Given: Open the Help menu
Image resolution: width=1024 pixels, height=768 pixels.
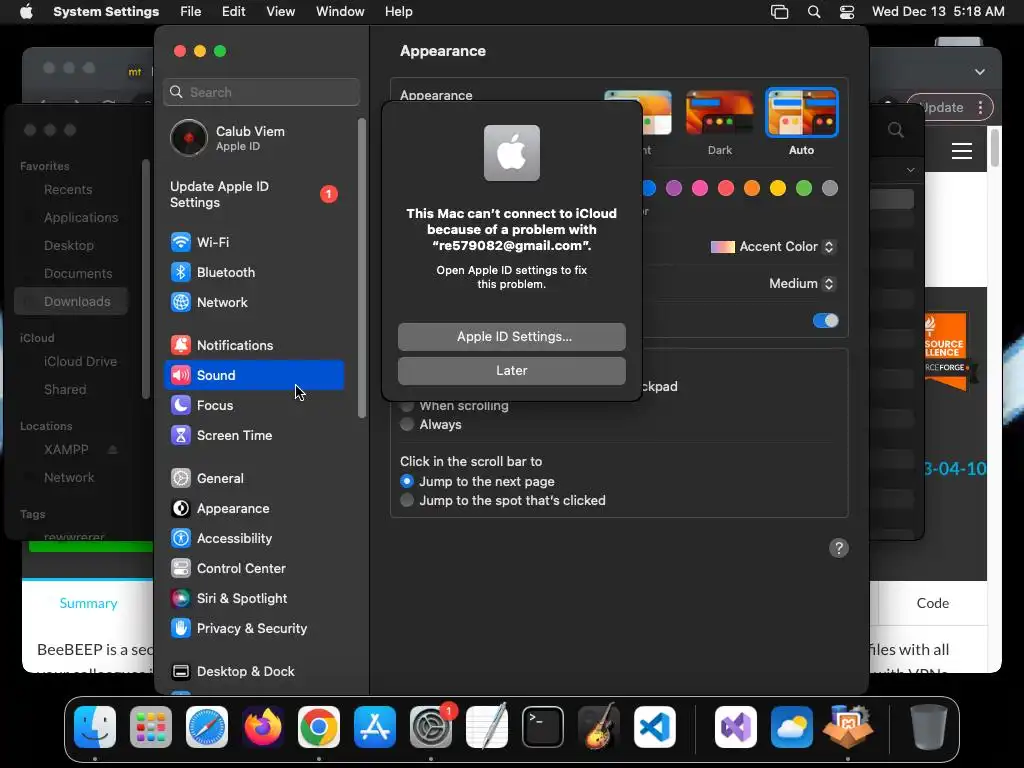Looking at the screenshot, I should [398, 12].
